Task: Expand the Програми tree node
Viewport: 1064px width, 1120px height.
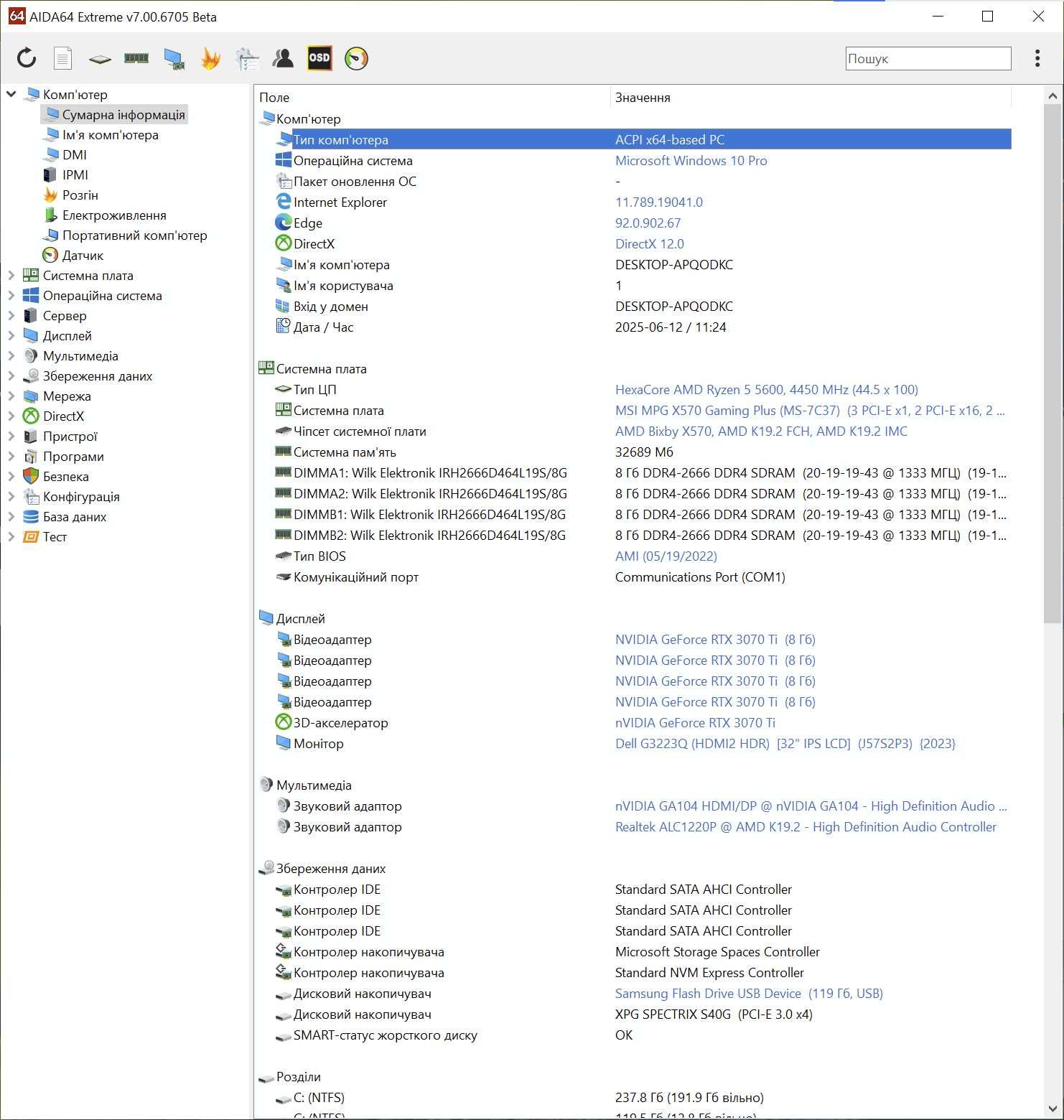Action: [x=11, y=456]
